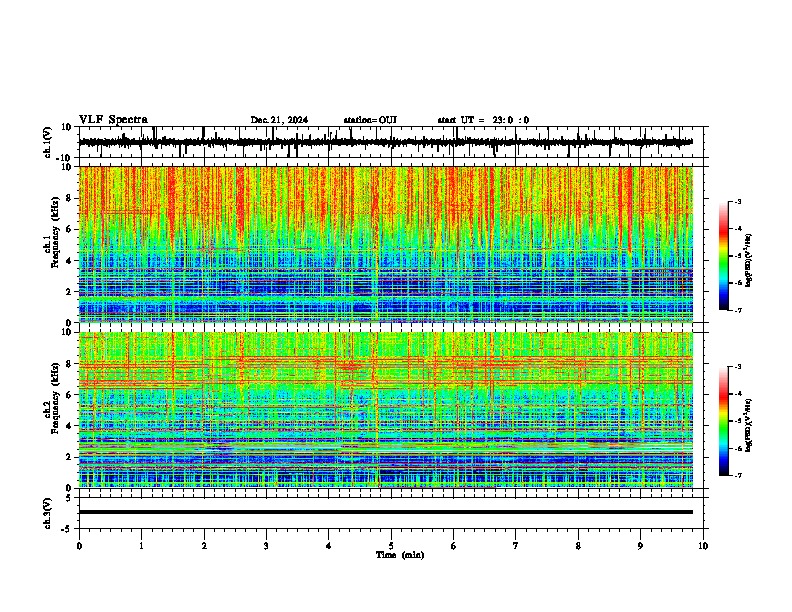The width and height of the screenshot is (792, 612).
Task: Click the tick label "9" on the Time axis
Action: 640,546
